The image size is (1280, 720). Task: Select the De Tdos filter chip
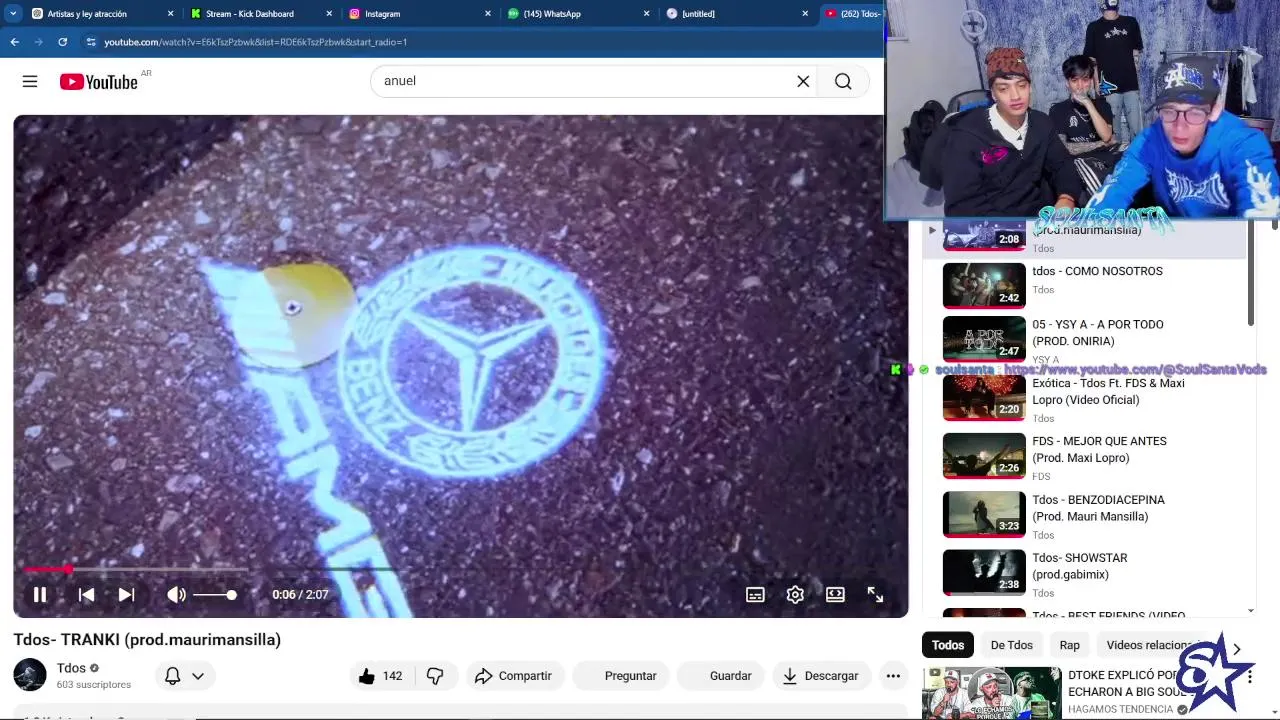1012,645
